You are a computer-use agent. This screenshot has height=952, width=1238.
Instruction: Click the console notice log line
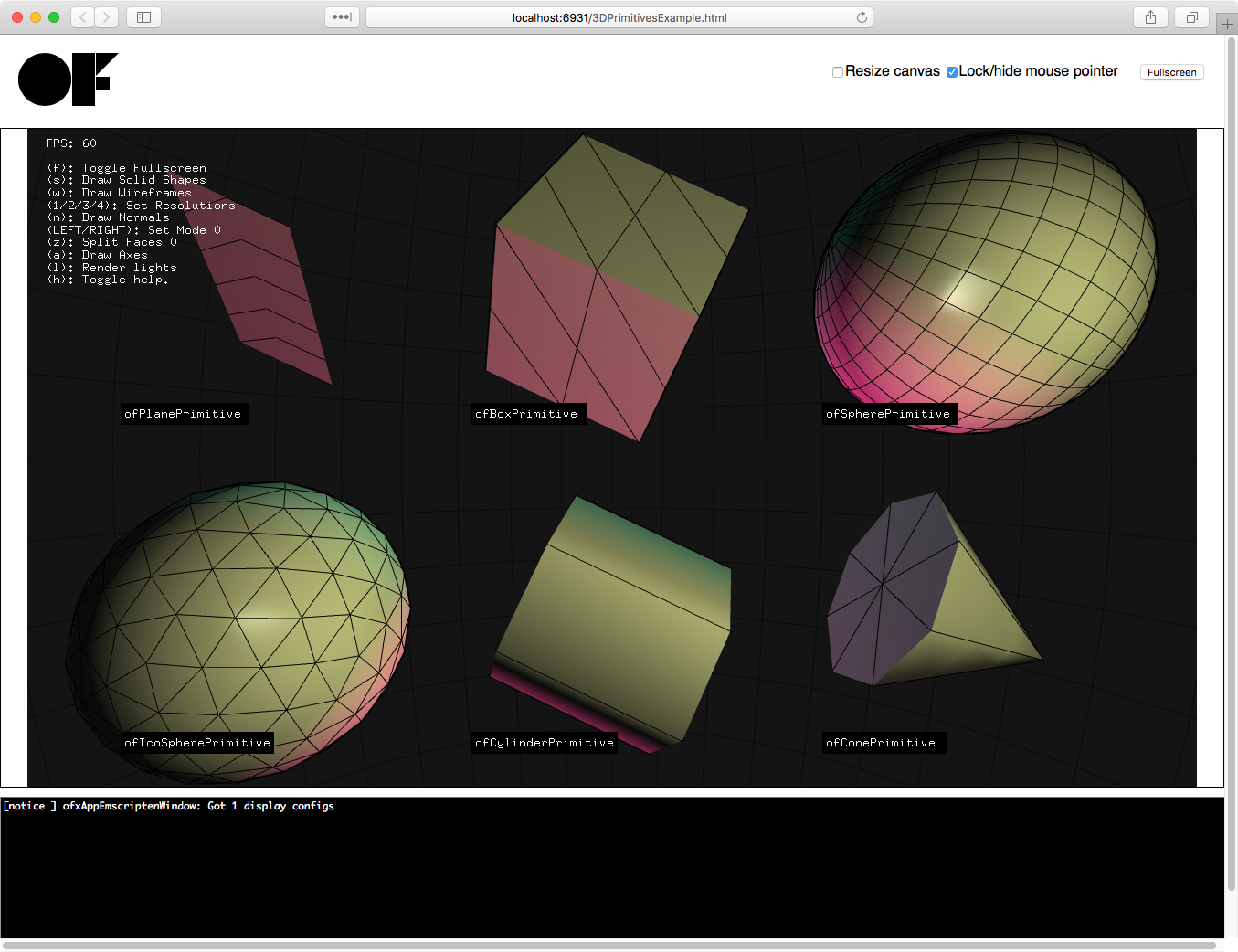click(169, 806)
